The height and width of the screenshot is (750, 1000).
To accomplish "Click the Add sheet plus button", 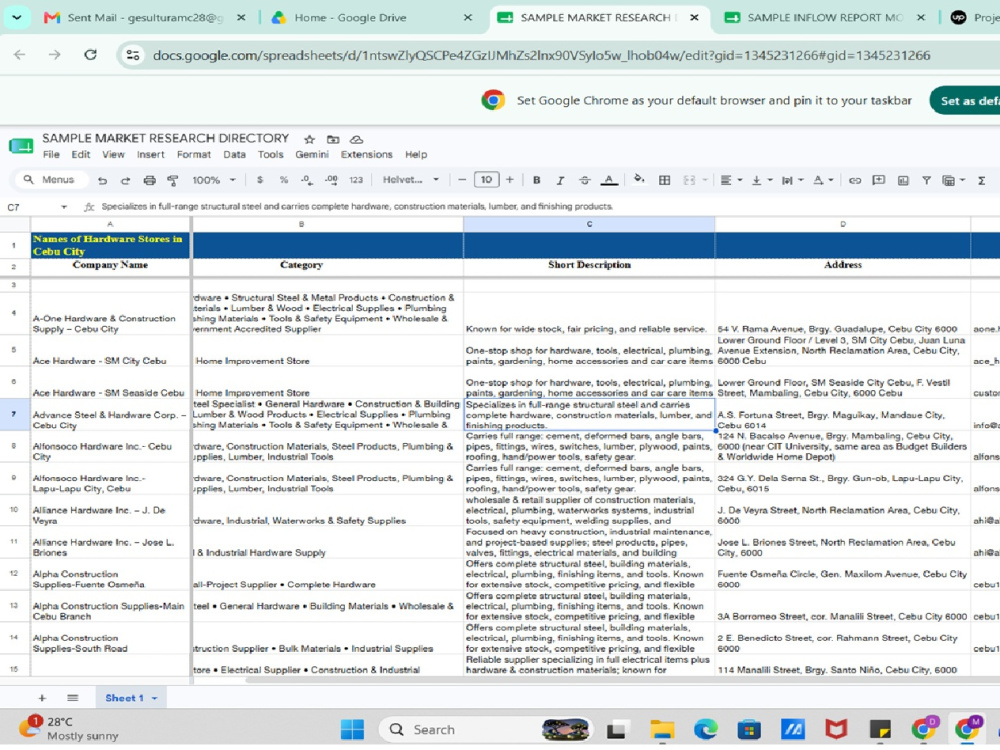I will point(42,698).
